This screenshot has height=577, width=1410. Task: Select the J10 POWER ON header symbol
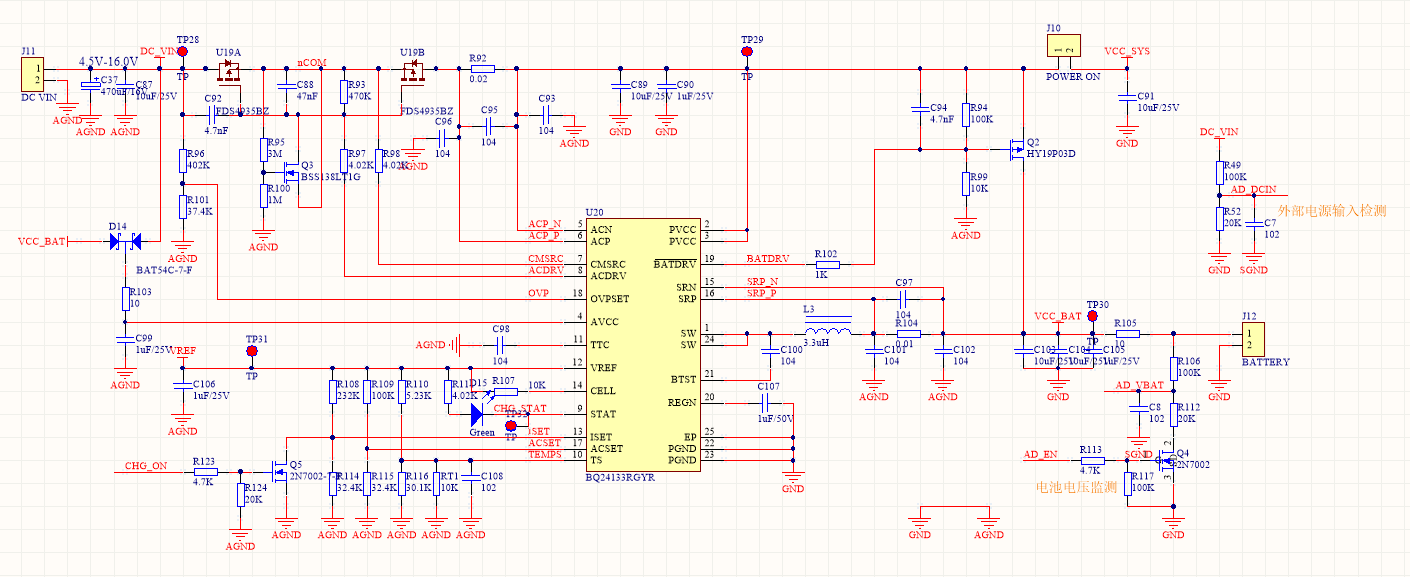1062,48
